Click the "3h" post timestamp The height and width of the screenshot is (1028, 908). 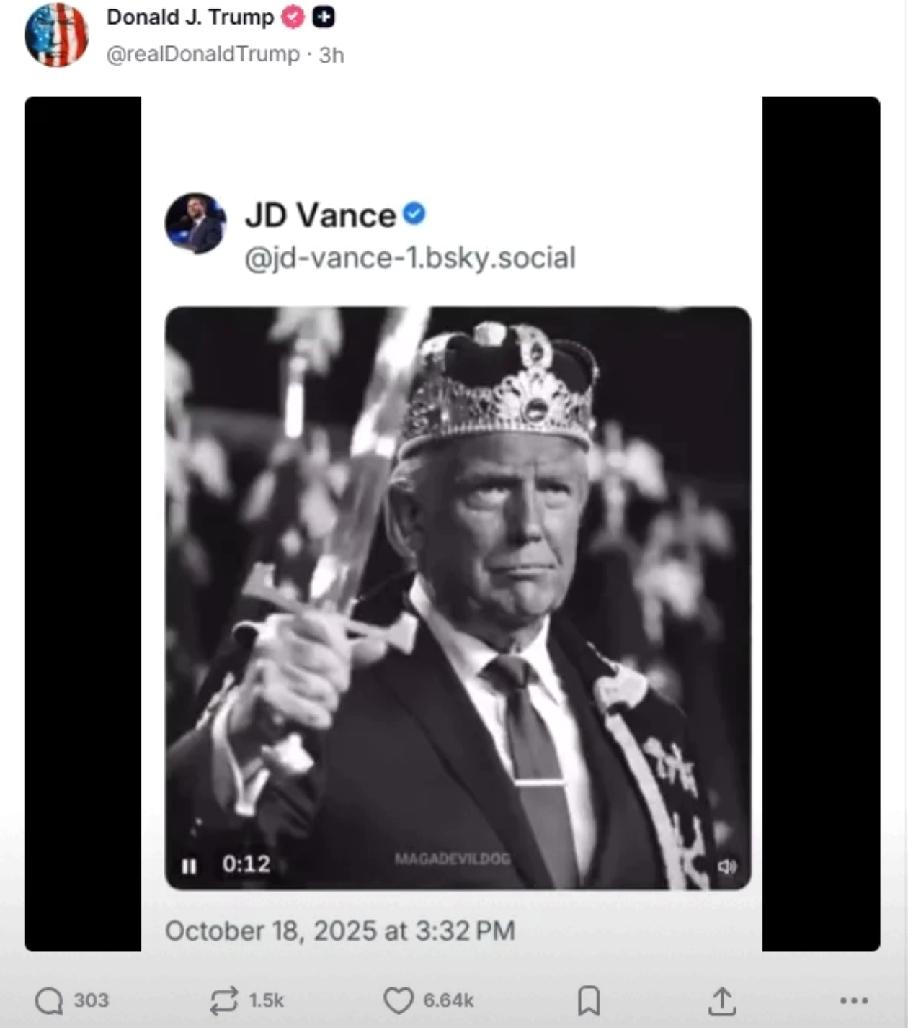click(331, 55)
